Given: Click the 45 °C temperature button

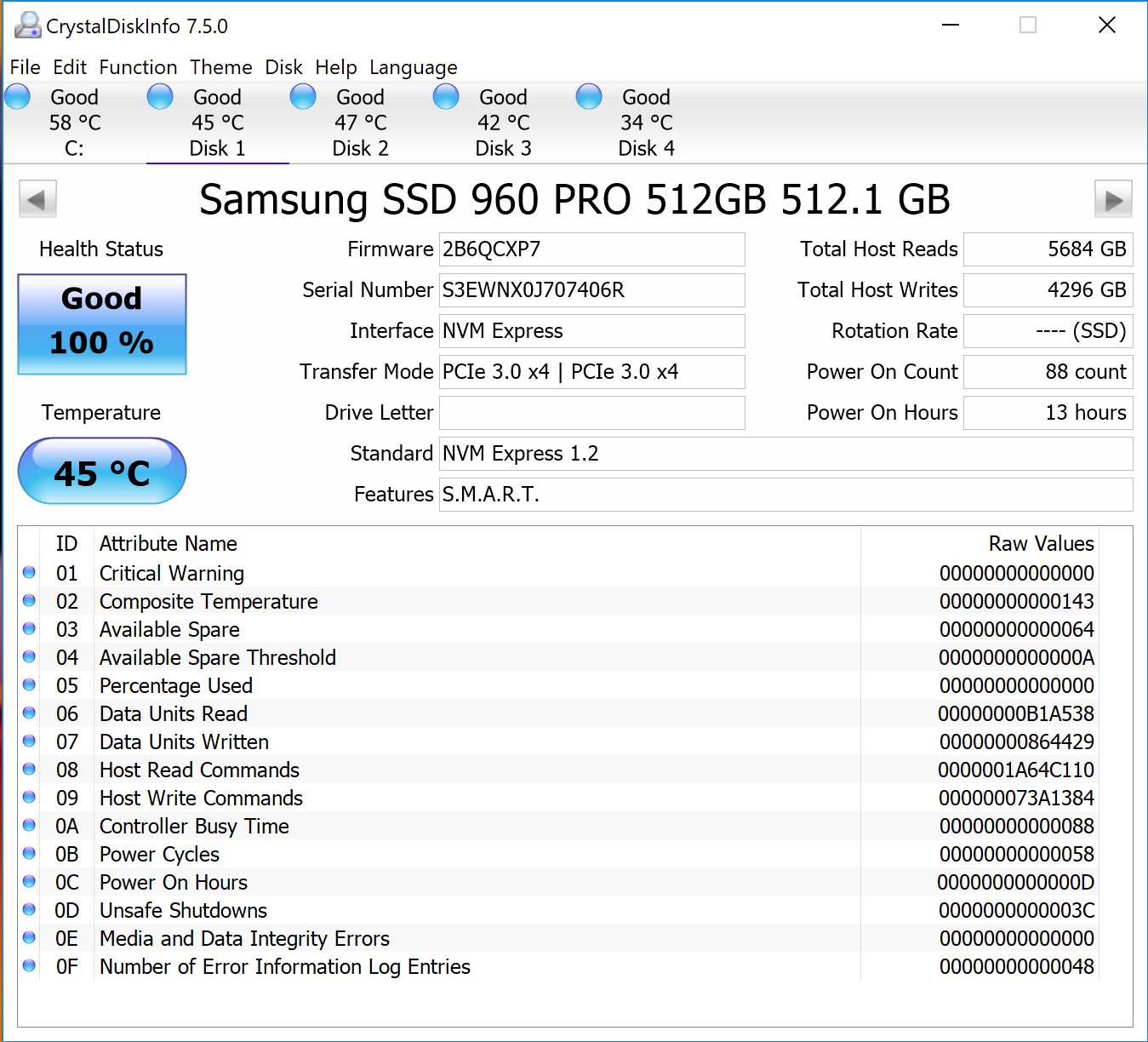Looking at the screenshot, I should pos(102,472).
